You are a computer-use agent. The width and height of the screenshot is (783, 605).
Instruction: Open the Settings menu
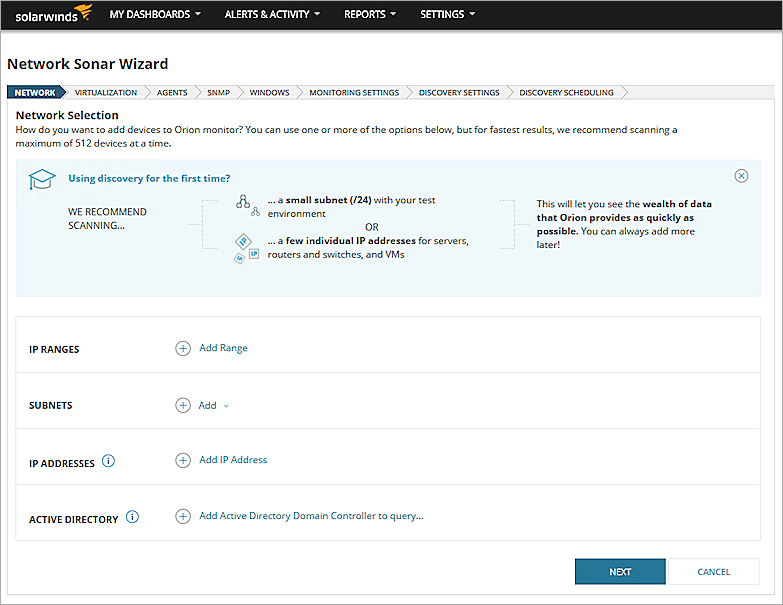click(x=447, y=15)
